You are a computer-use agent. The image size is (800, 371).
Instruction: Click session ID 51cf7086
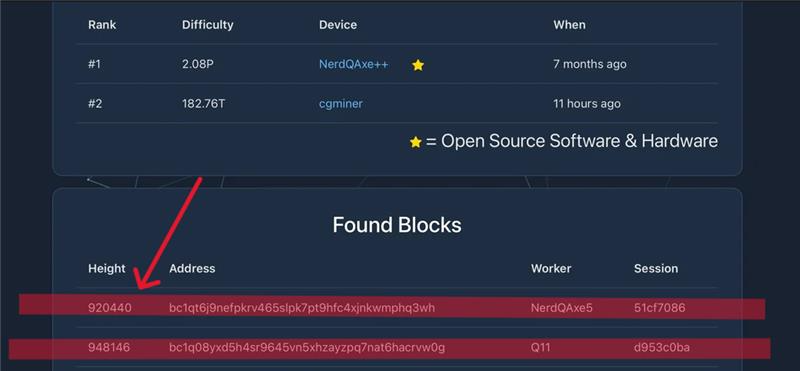[x=660, y=308]
